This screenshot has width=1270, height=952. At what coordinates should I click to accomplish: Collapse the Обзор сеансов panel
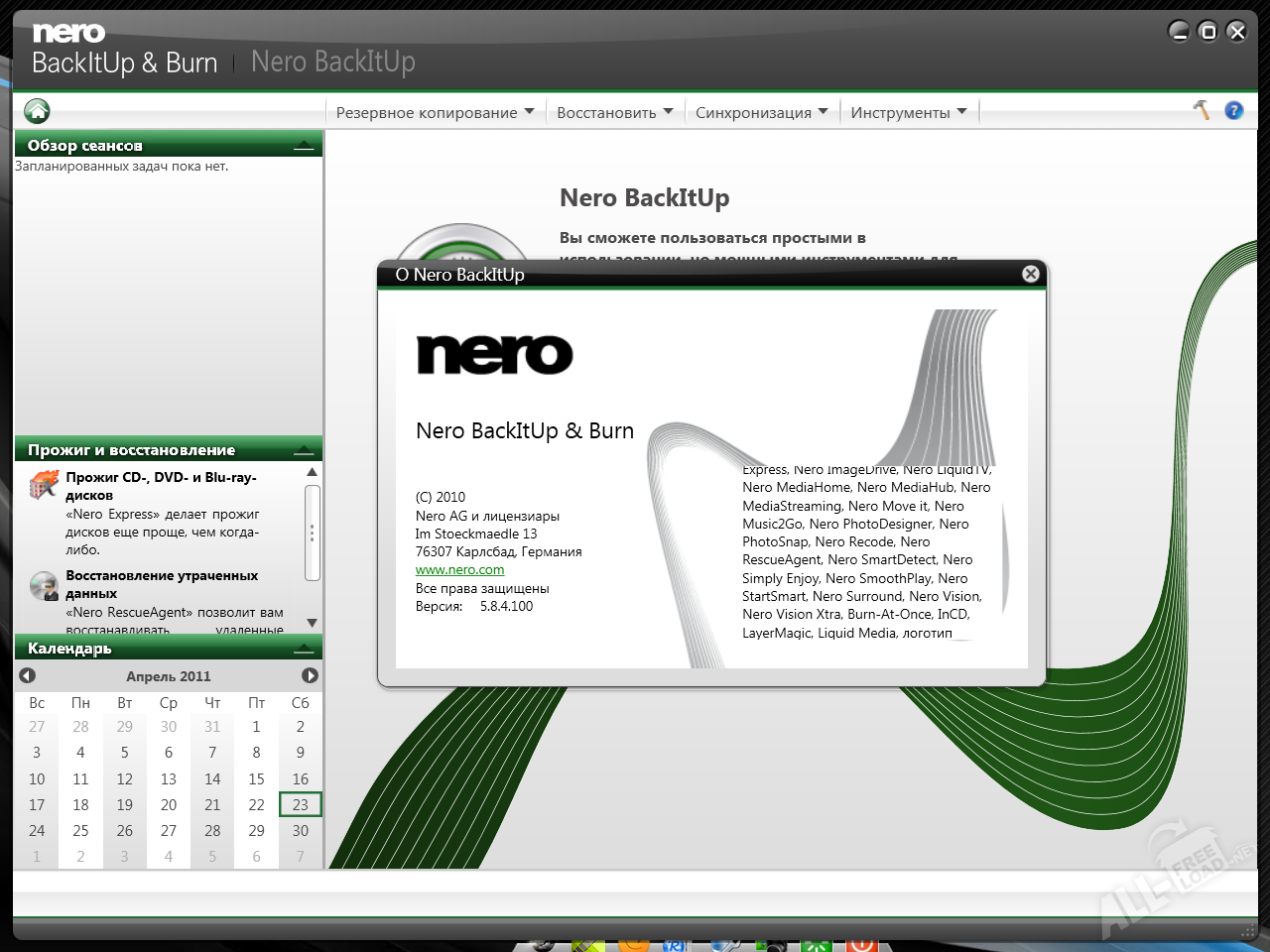click(x=304, y=147)
